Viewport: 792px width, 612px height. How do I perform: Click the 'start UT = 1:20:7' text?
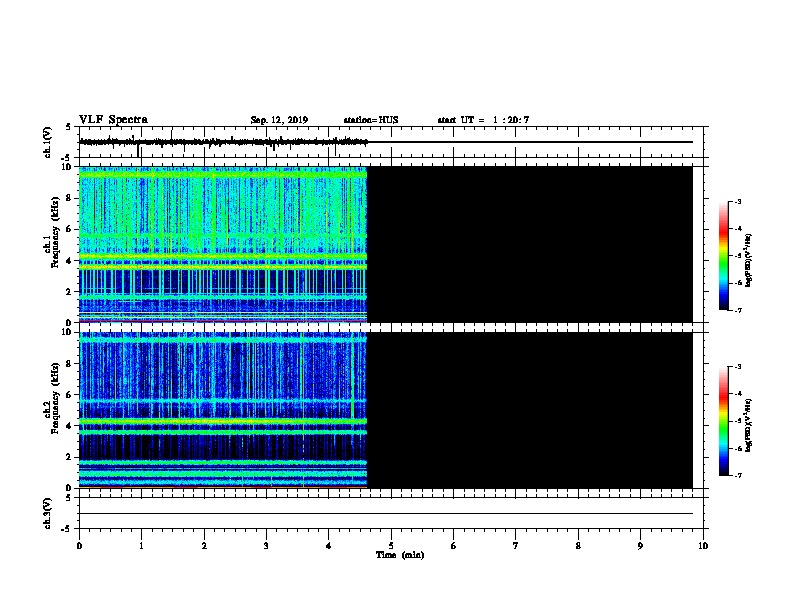483,120
